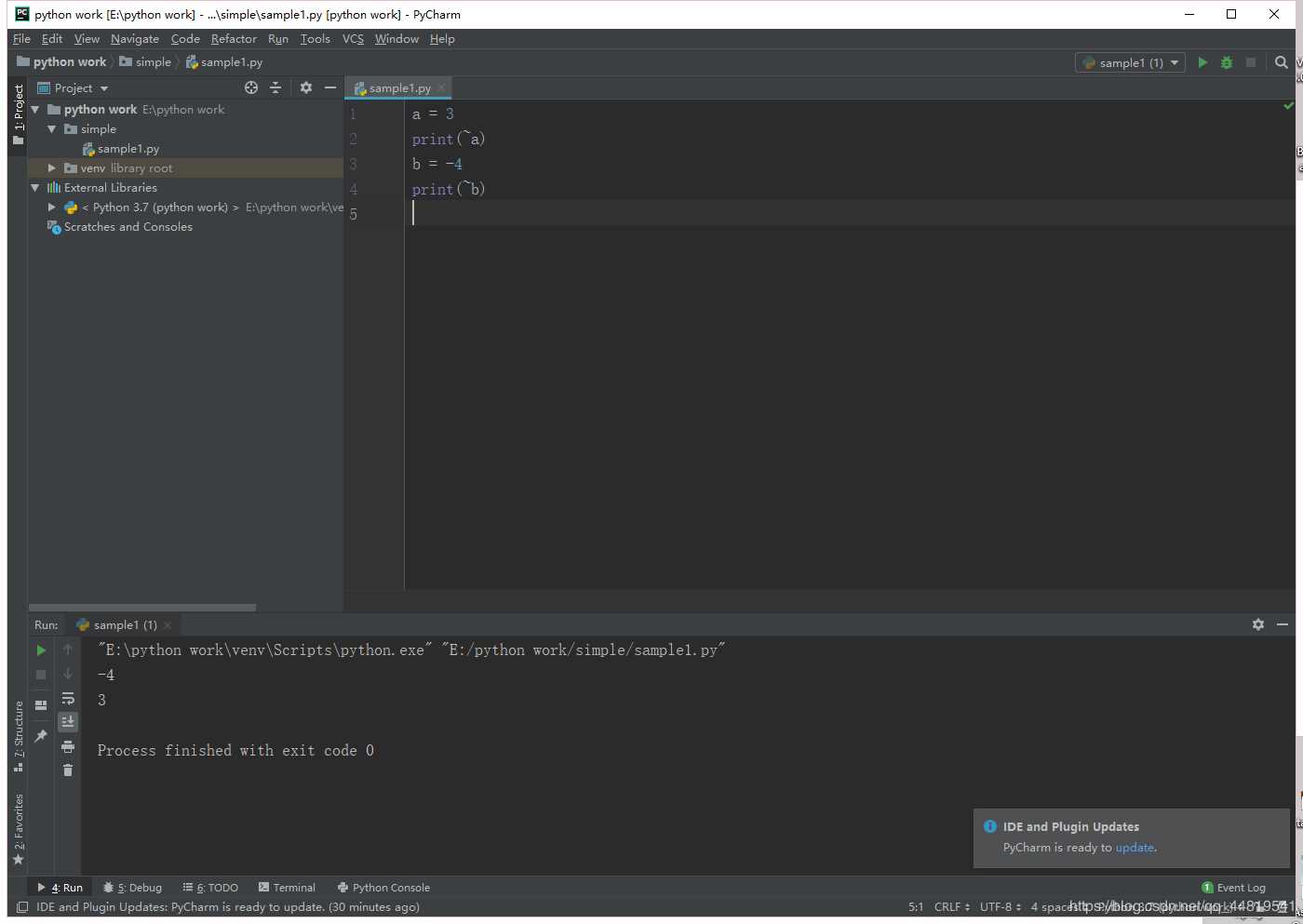Screen dimensions: 1303x924
Task: Collapse all in Project panel
Action: coord(275,87)
